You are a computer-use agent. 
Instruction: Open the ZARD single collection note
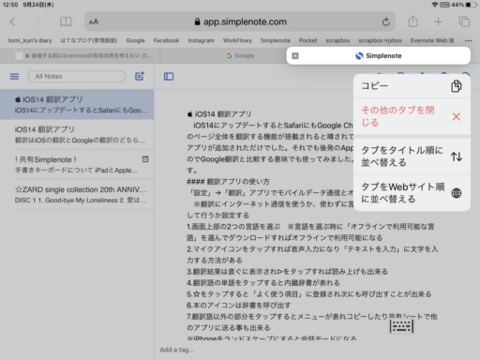[x=77, y=194]
